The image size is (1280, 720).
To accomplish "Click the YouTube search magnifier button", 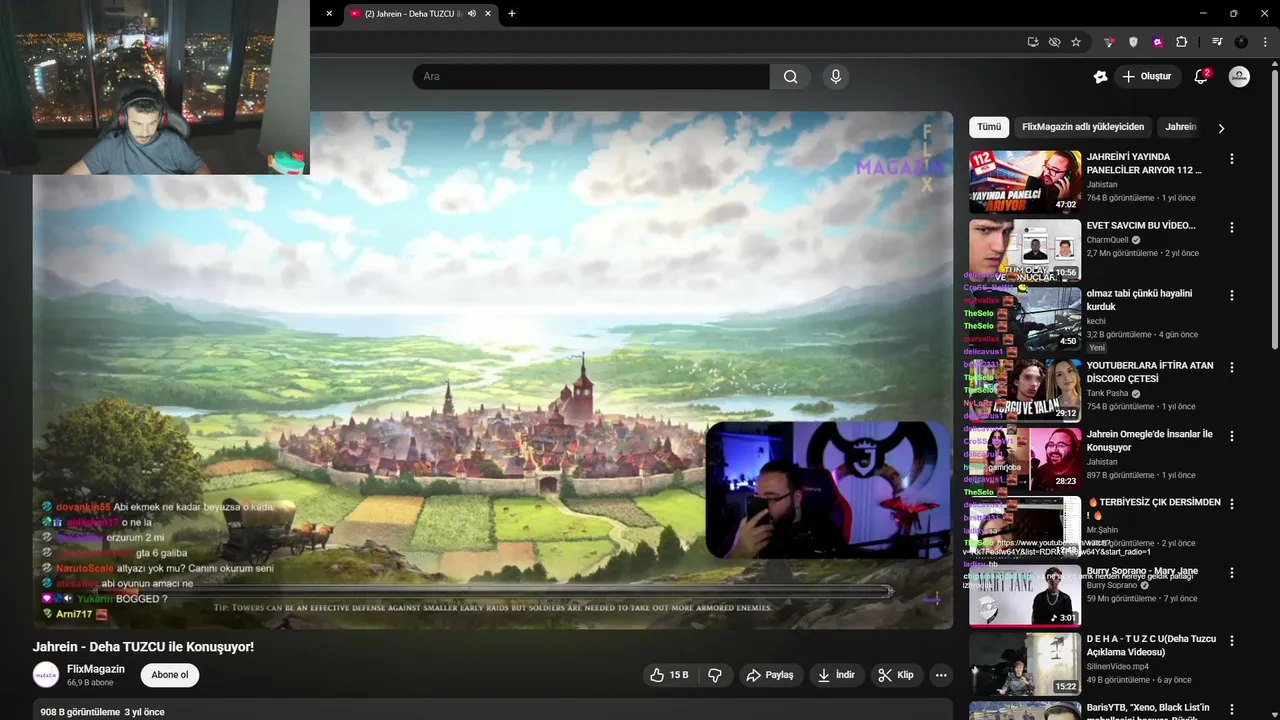I will click(x=791, y=77).
